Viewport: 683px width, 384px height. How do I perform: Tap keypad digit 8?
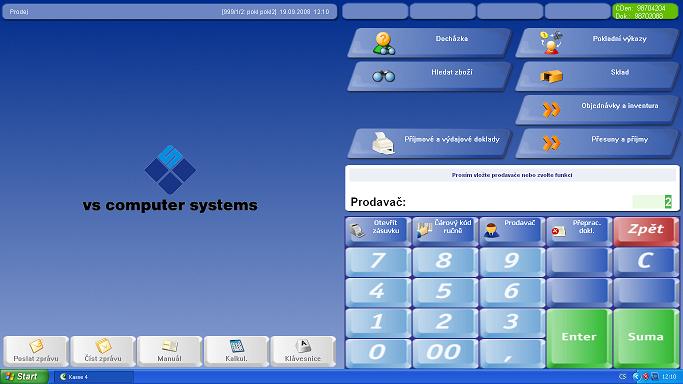[x=445, y=262]
